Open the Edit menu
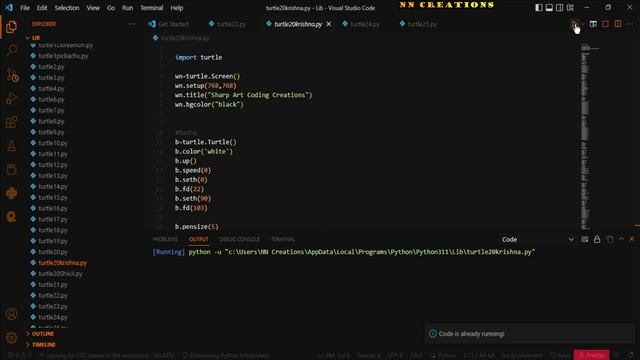 click(42, 8)
